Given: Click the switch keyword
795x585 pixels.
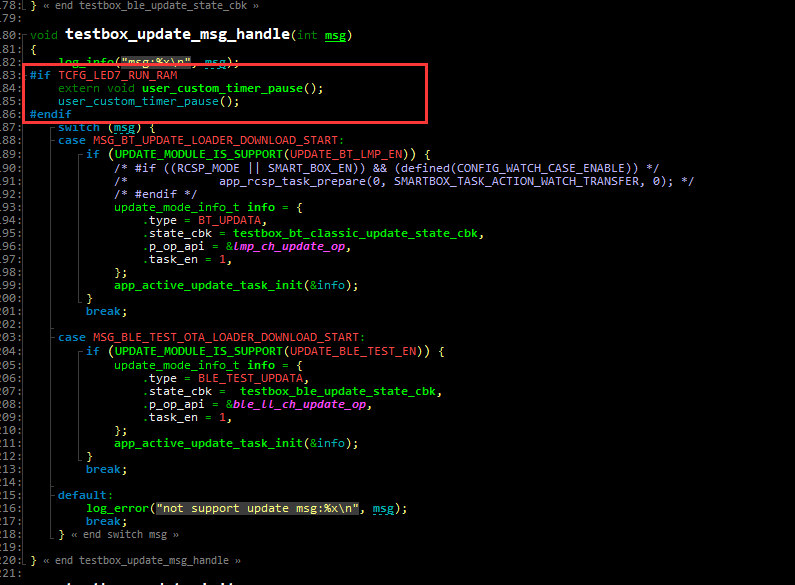Looking at the screenshot, I should 79,127.
